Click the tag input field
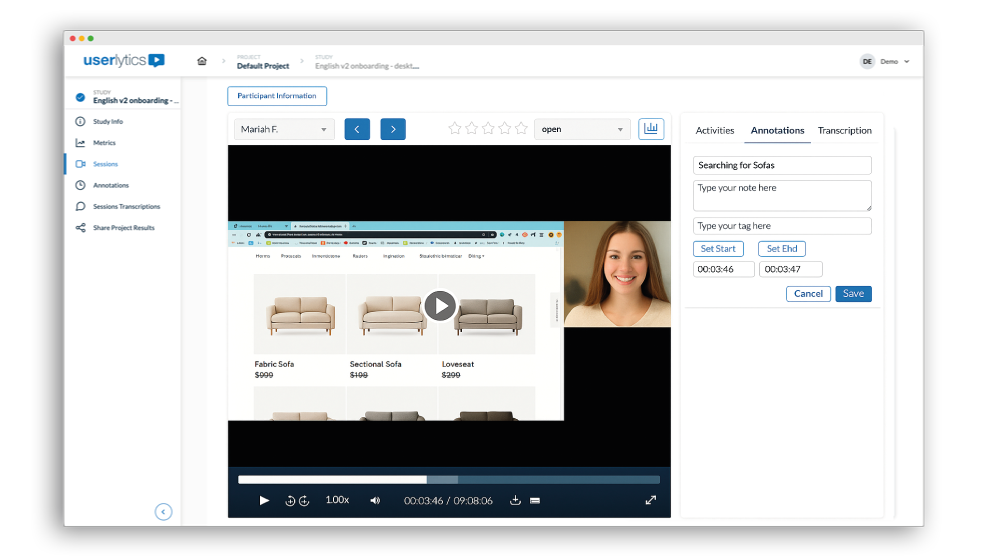The height and width of the screenshot is (559, 1000). coord(782,226)
